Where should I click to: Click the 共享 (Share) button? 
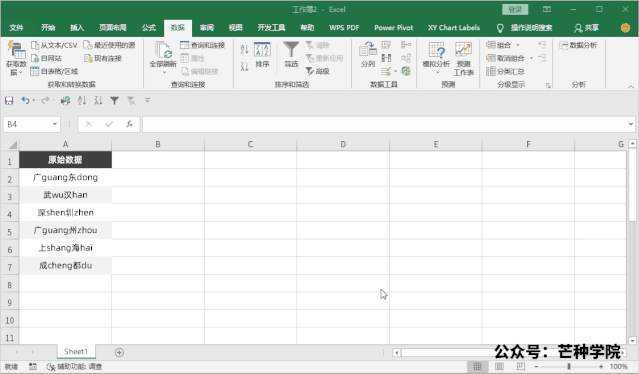(x=586, y=28)
